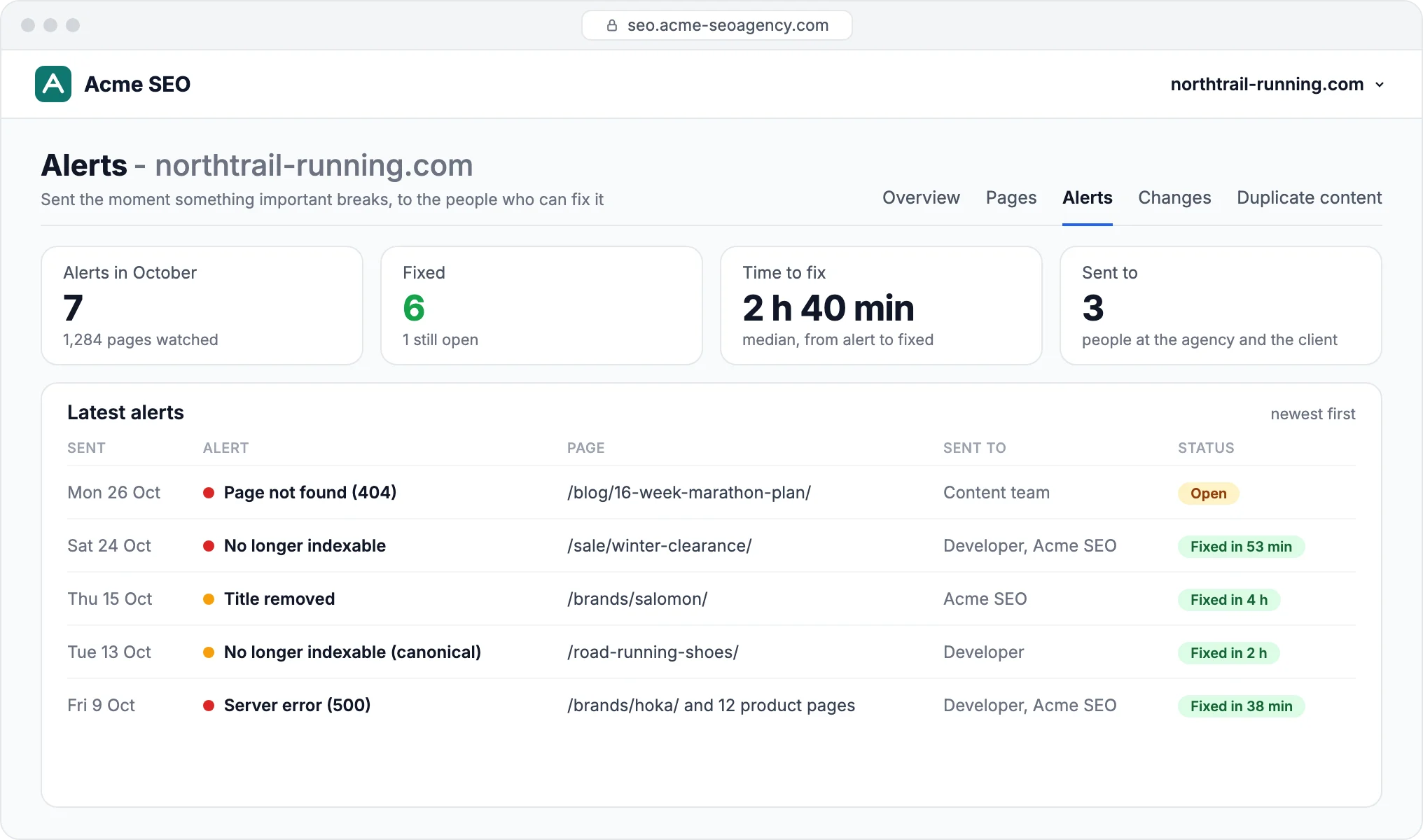The image size is (1423, 840).
Task: Open the northtrail-running.com site dropdown
Action: (x=1277, y=84)
